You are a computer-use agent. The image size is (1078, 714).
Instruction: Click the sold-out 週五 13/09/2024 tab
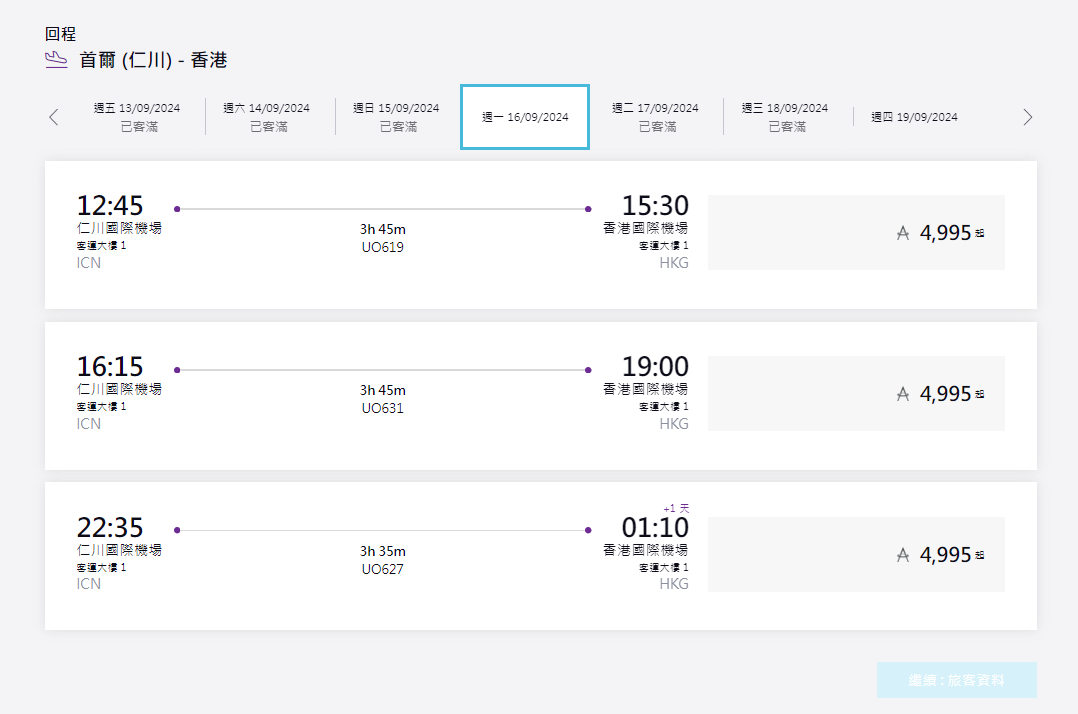138,116
